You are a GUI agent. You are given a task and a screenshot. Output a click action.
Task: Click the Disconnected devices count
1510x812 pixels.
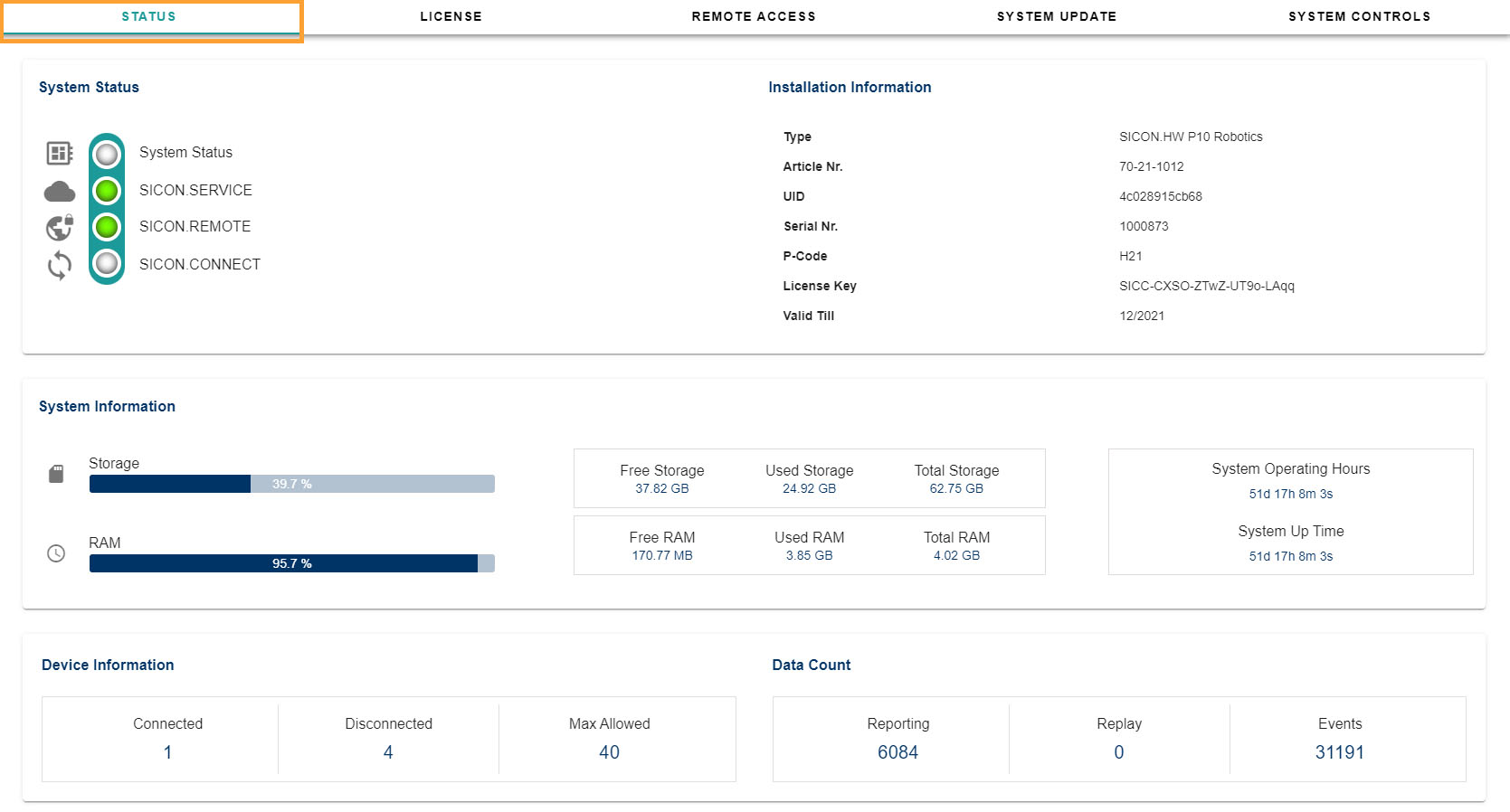click(388, 752)
